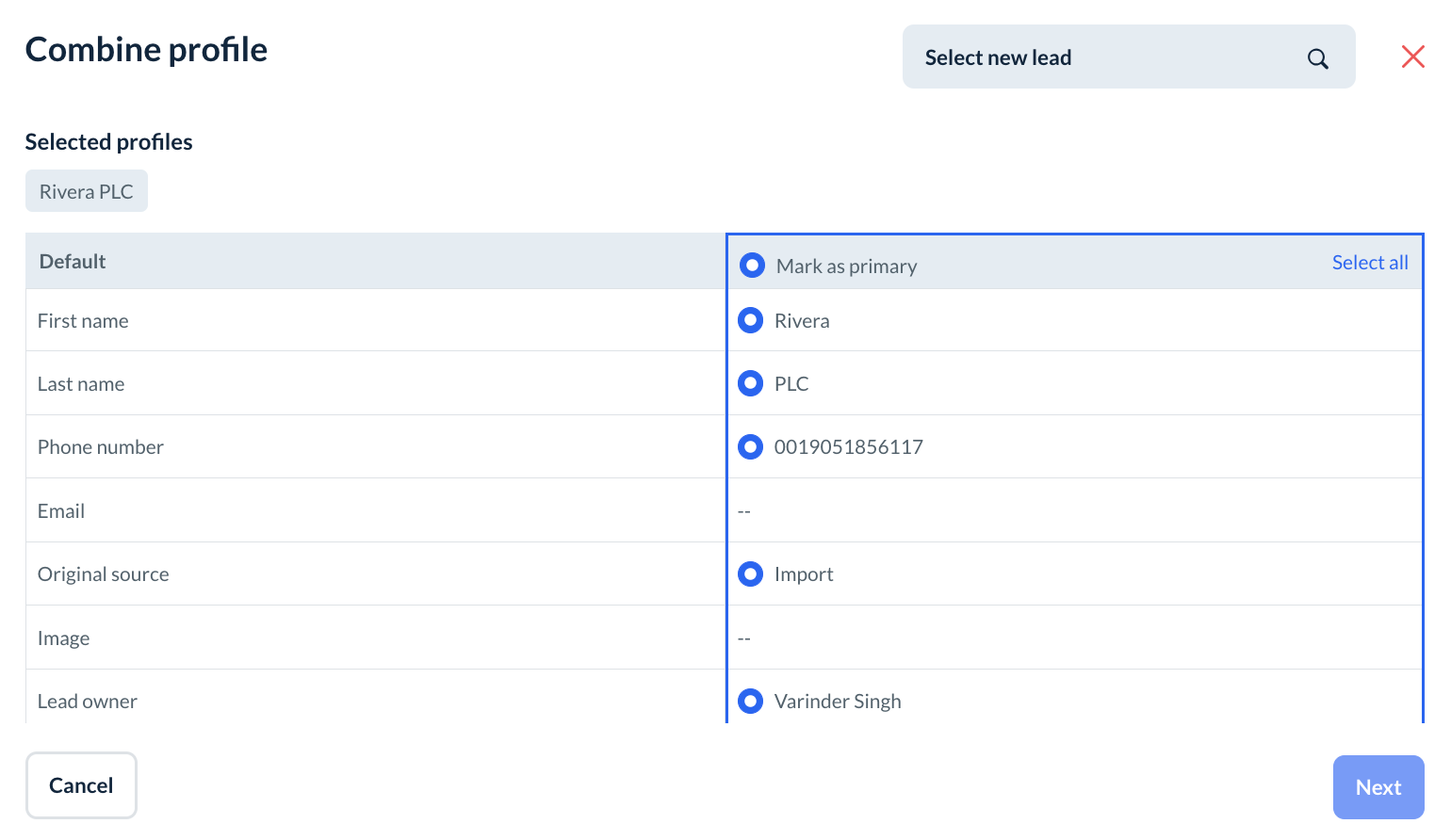Image resolution: width=1451 pixels, height=840 pixels.
Task: Close the Combine profile dialog
Action: 1412,57
